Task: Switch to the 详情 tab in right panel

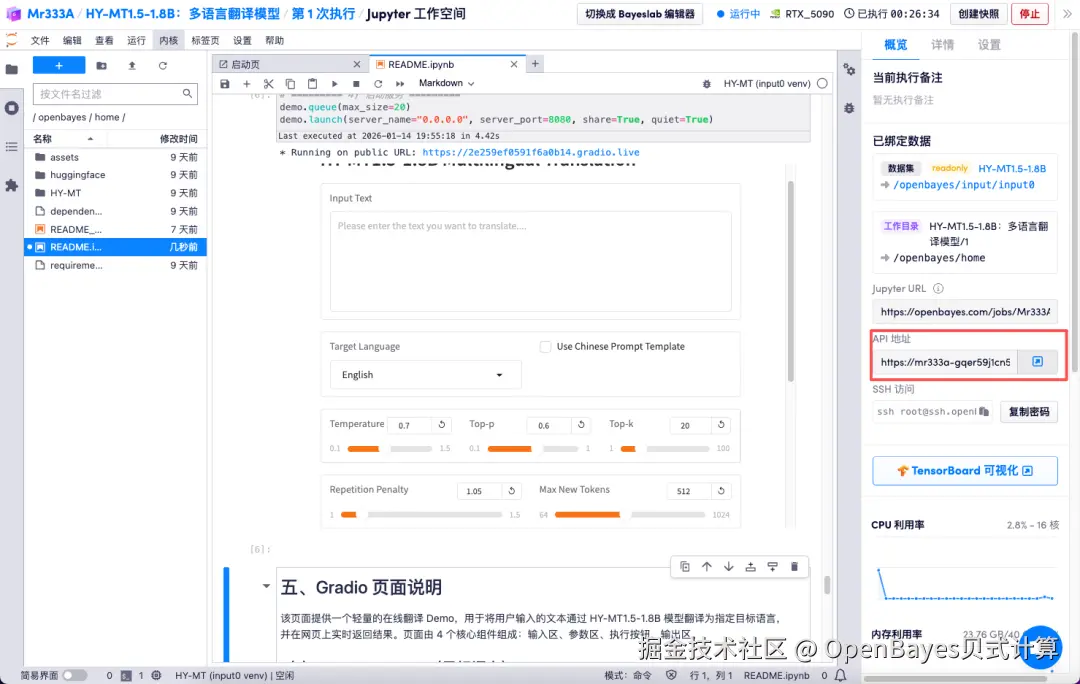Action: tap(942, 45)
